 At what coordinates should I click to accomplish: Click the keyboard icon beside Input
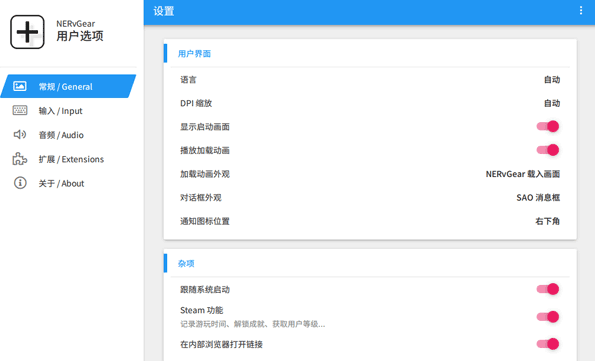tap(20, 110)
